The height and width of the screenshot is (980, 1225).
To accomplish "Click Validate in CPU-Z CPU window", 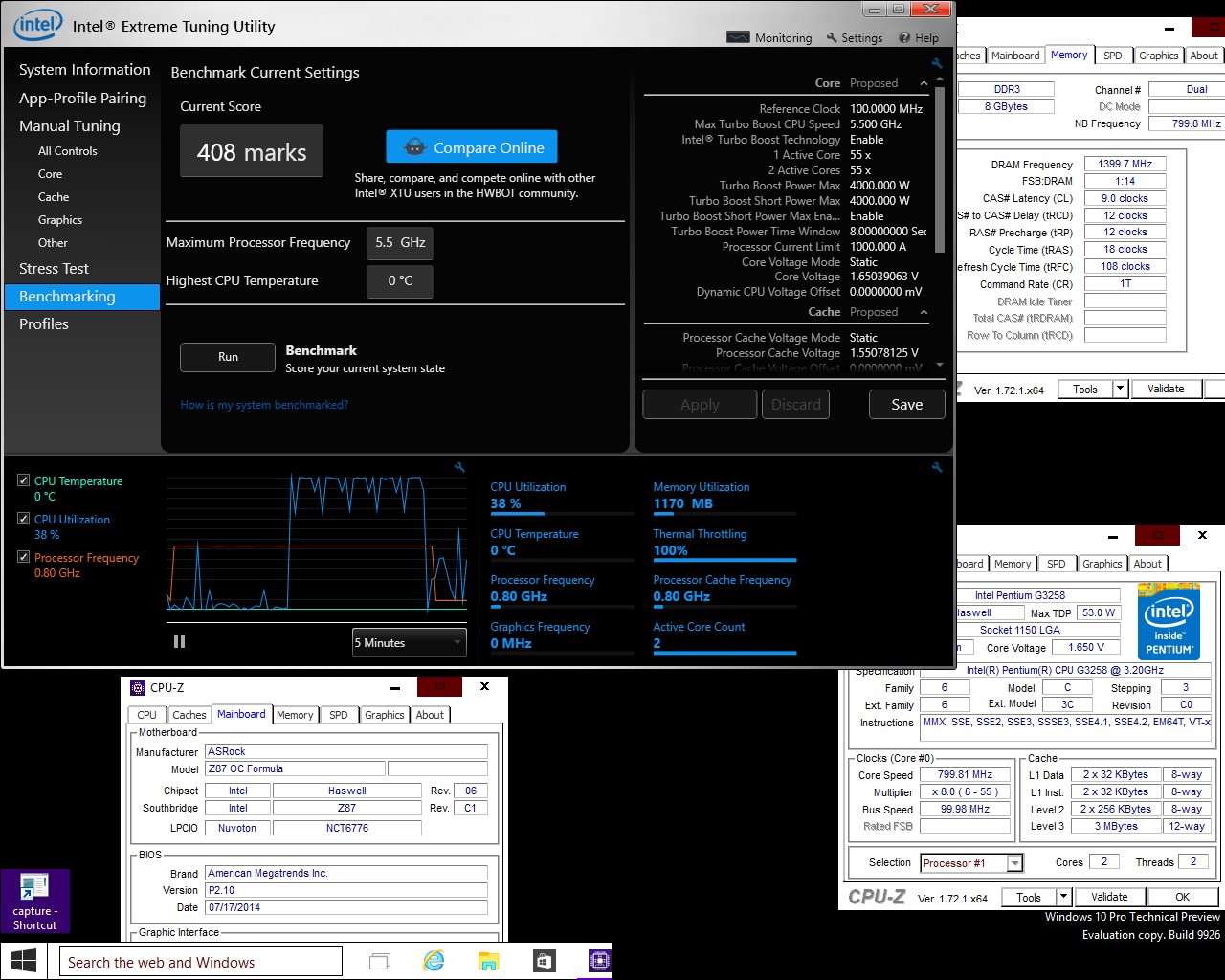I will (1109, 897).
